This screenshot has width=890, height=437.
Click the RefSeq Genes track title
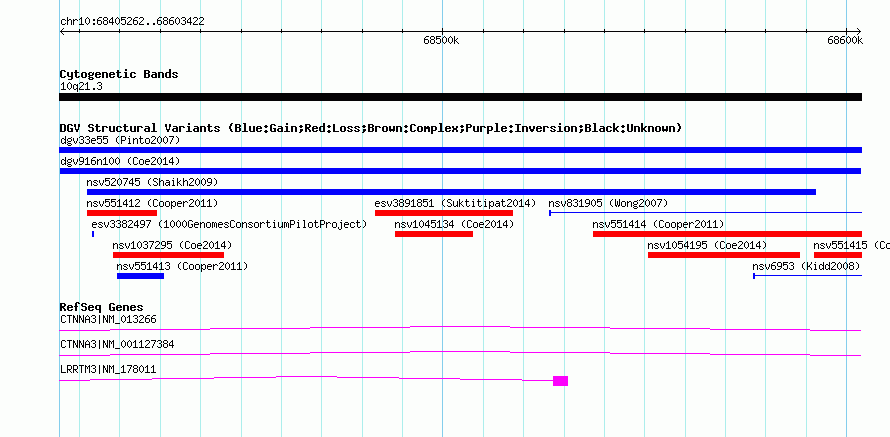[102, 308]
